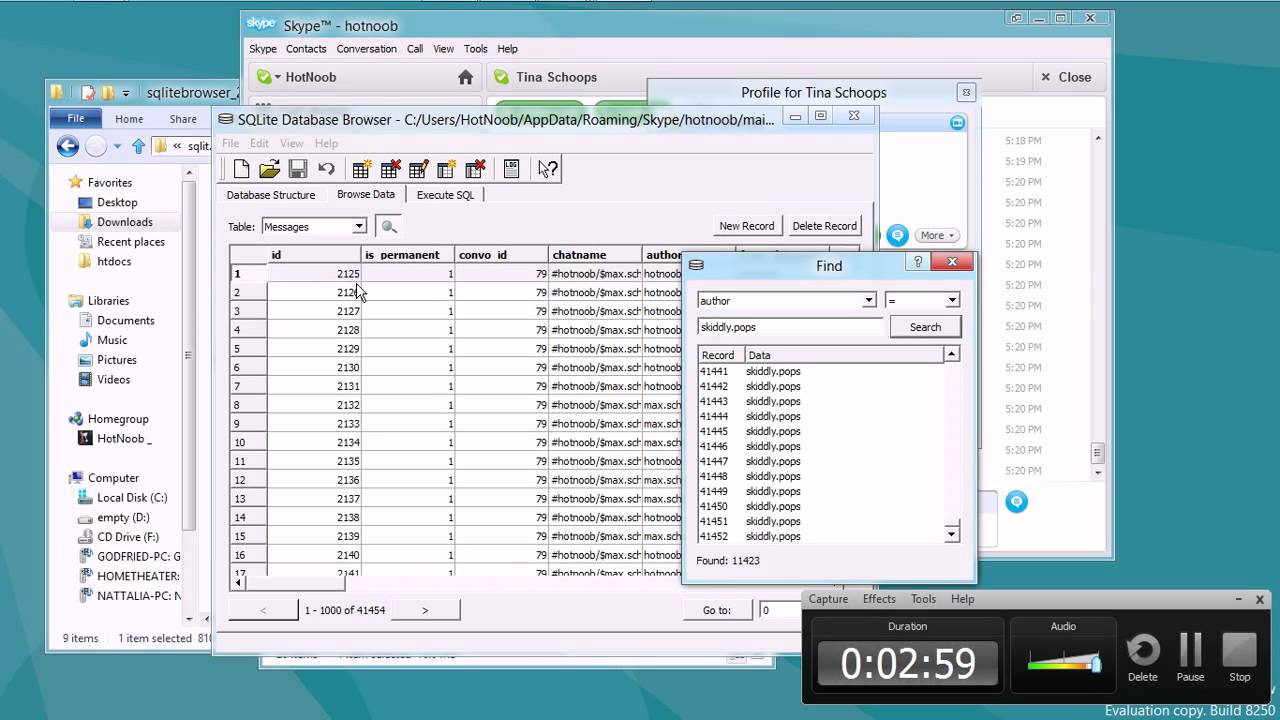Adjust Audio level slider in recorder
Viewport: 1280px width, 720px height.
tap(1095, 663)
